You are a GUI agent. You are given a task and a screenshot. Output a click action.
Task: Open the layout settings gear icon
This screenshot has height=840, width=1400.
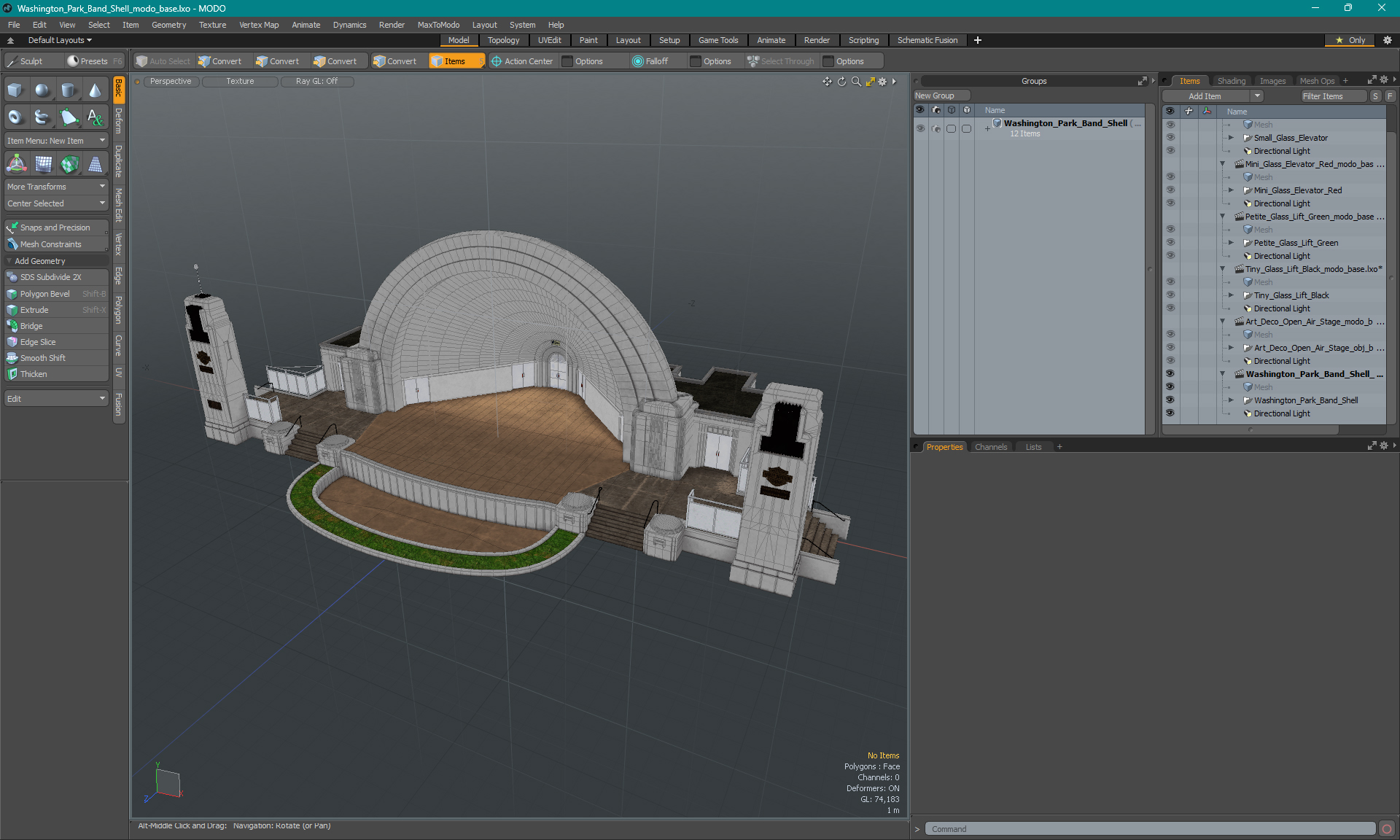1388,40
